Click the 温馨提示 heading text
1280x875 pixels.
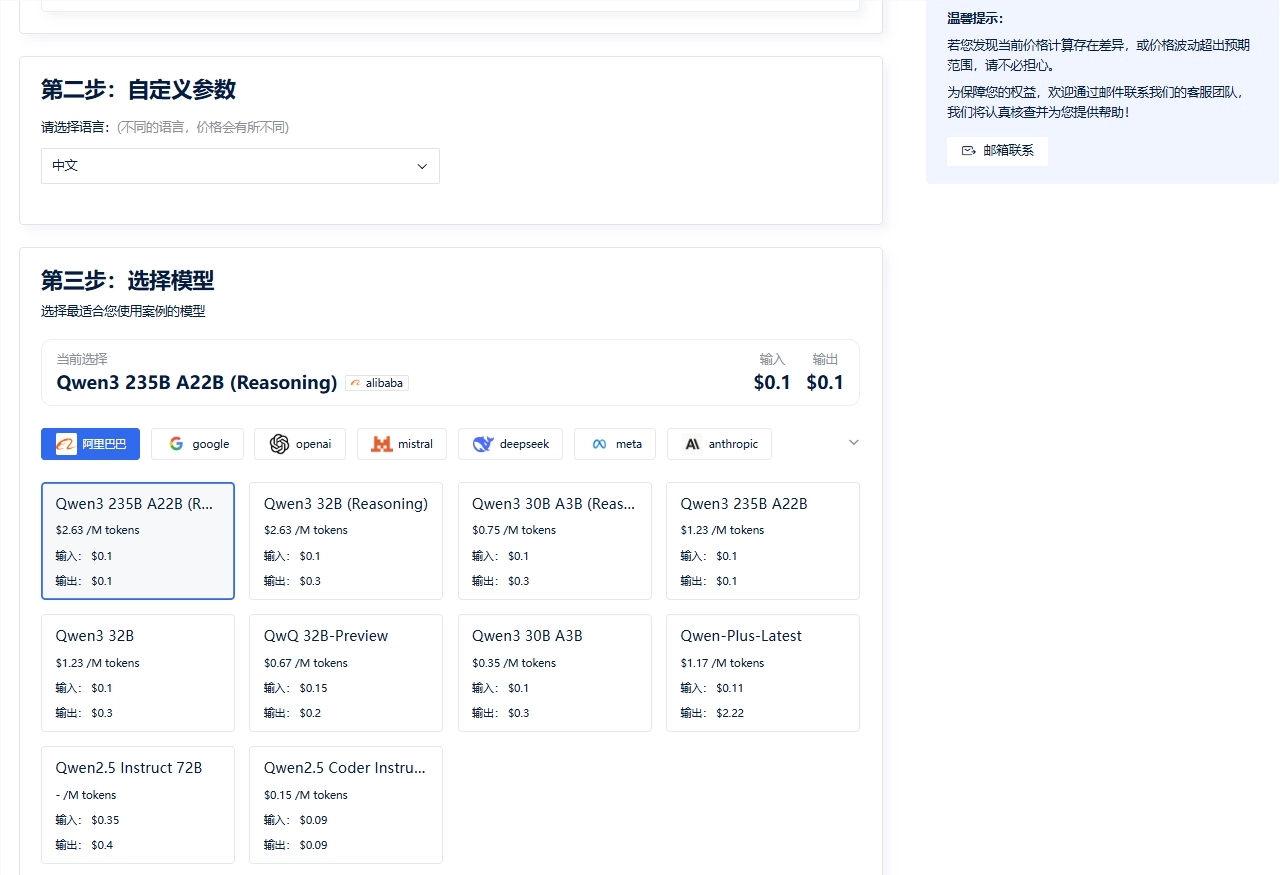(x=975, y=19)
